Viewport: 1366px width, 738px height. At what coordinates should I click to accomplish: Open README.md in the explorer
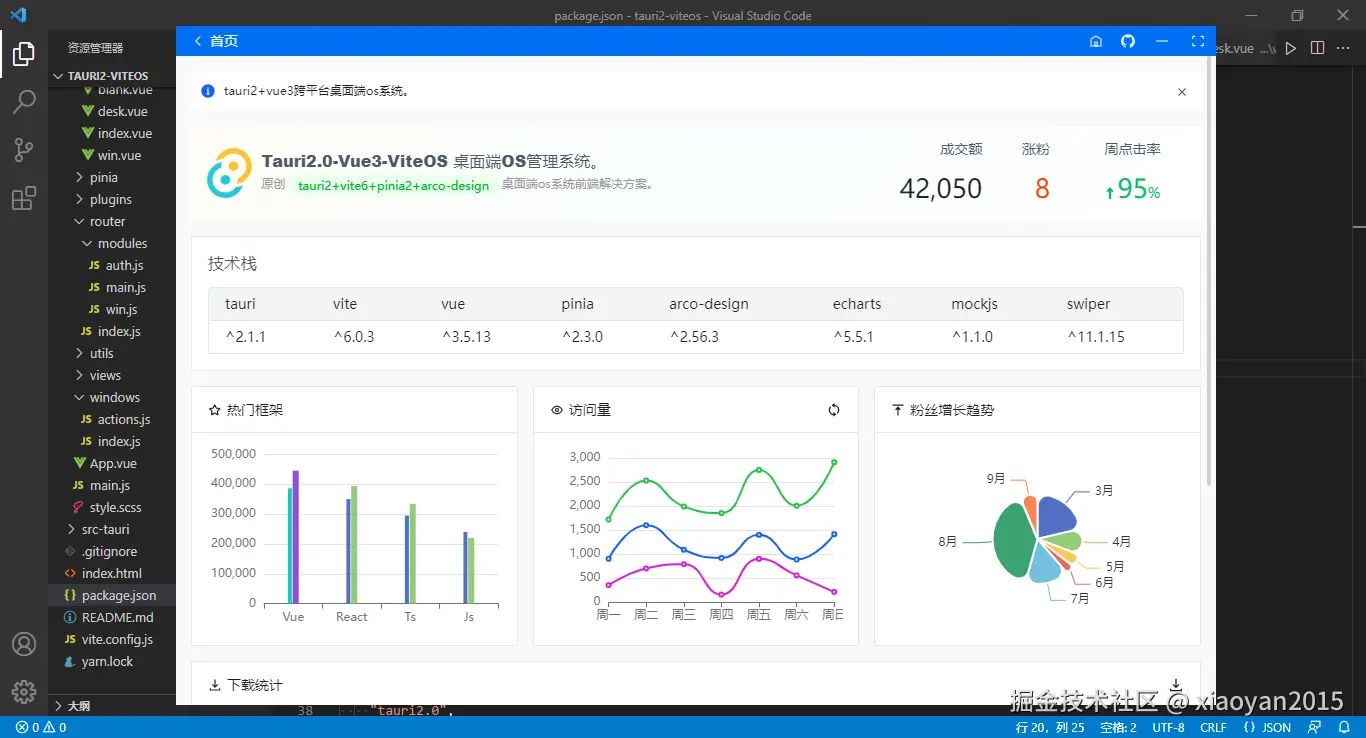[118, 618]
